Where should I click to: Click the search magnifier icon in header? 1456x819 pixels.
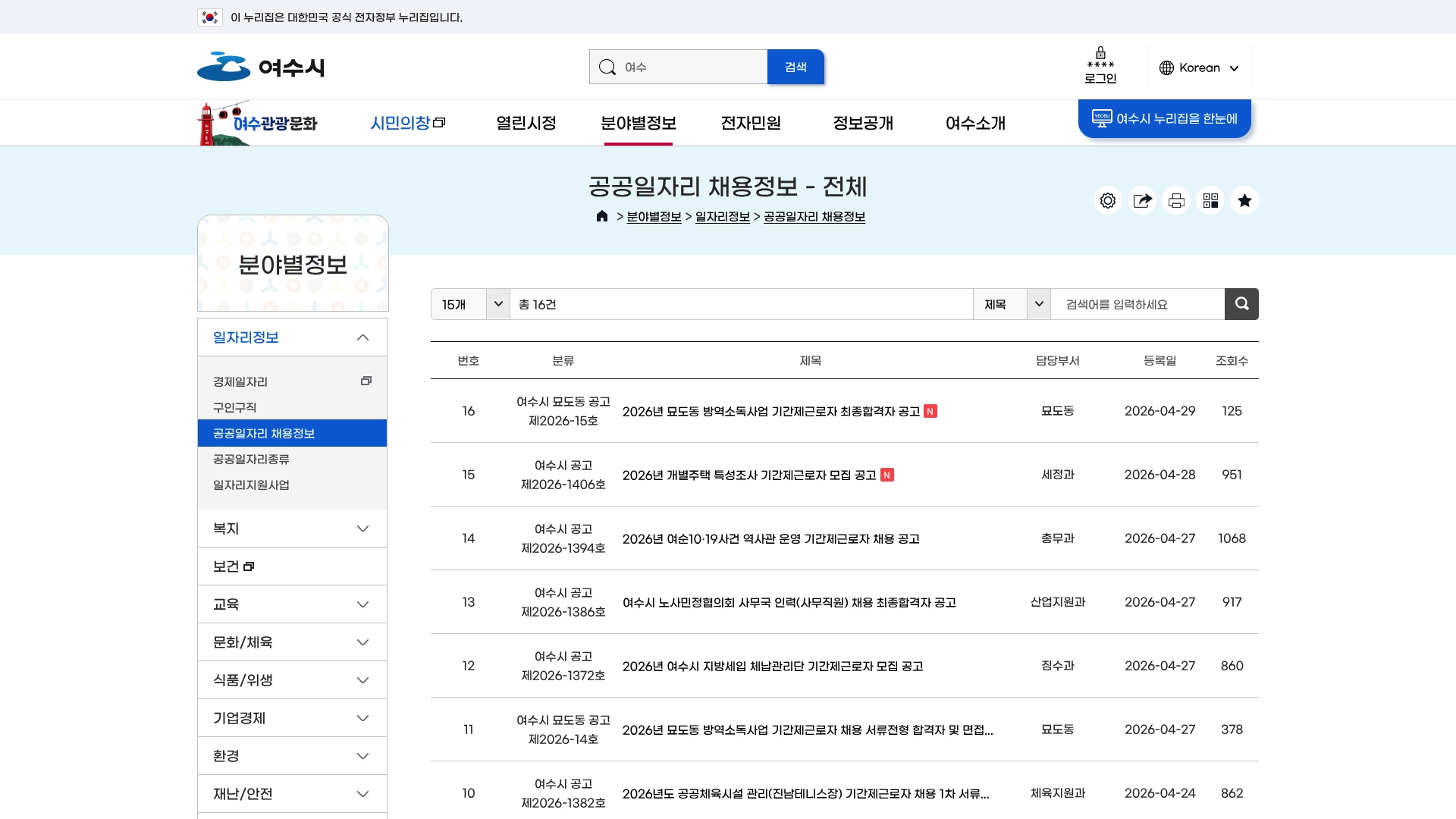[607, 67]
